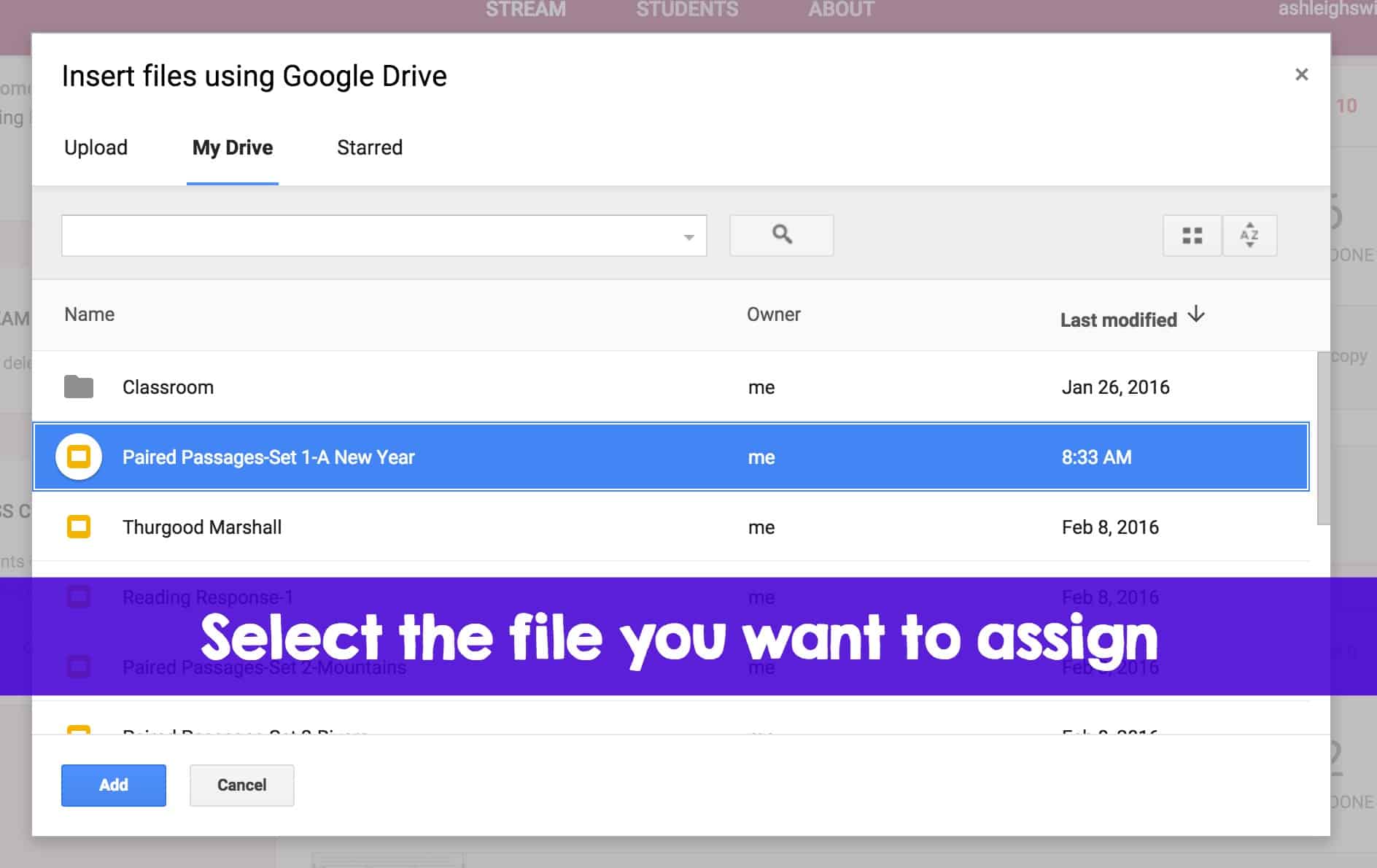The image size is (1377, 868).
Task: Click the magnifier search button
Action: pyautogui.click(x=782, y=235)
